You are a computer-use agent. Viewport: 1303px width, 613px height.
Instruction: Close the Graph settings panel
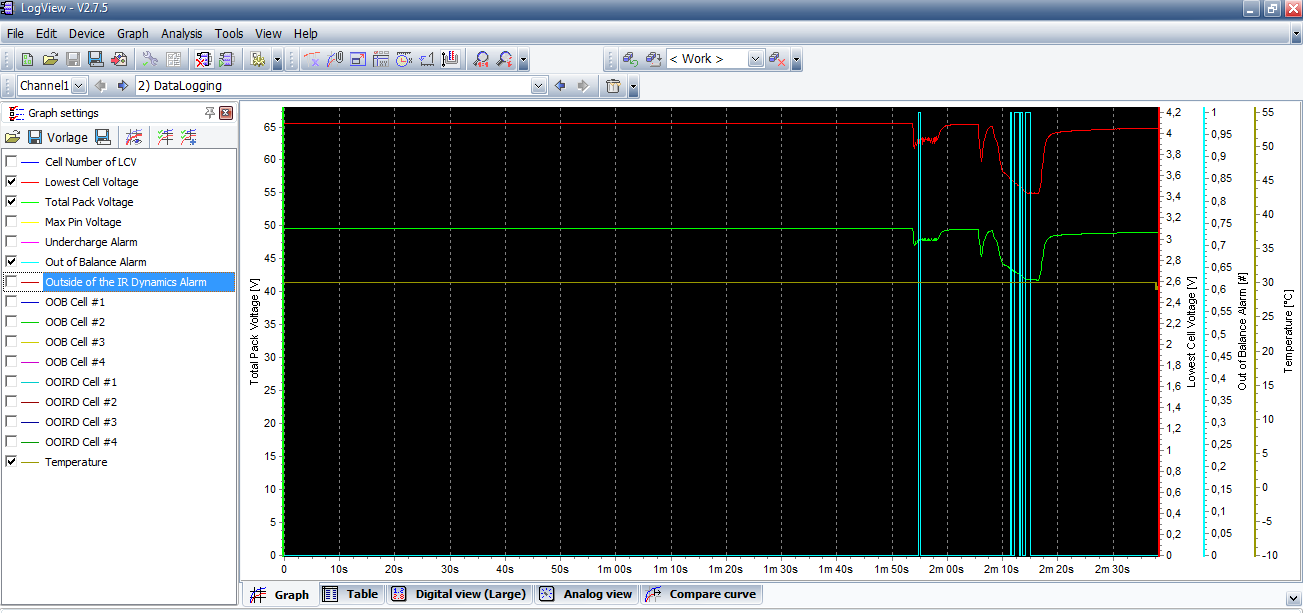click(x=225, y=113)
